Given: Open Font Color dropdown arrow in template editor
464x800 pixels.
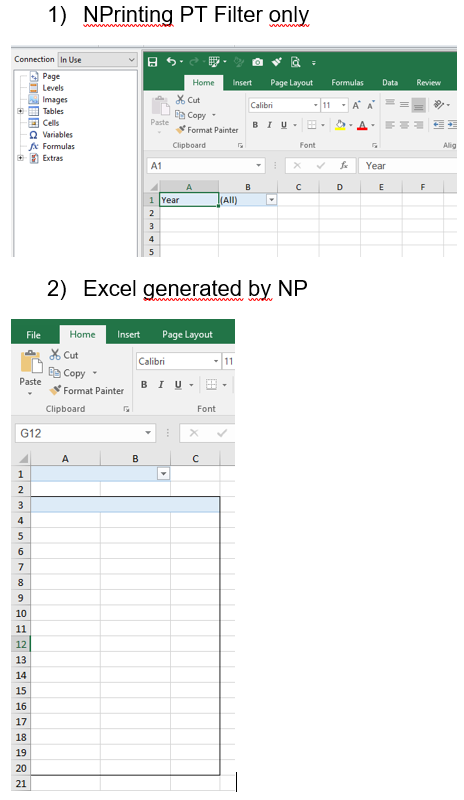Looking at the screenshot, I should (x=373, y=126).
